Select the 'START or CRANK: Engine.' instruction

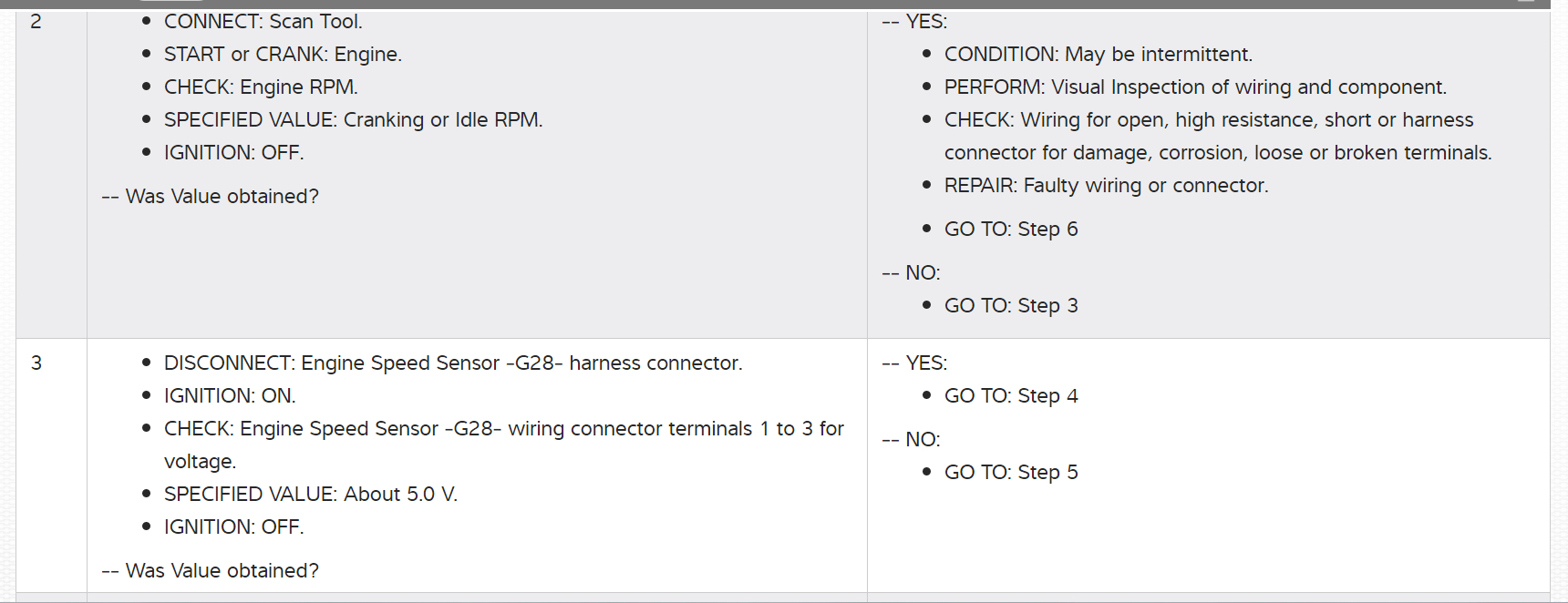click(x=283, y=55)
